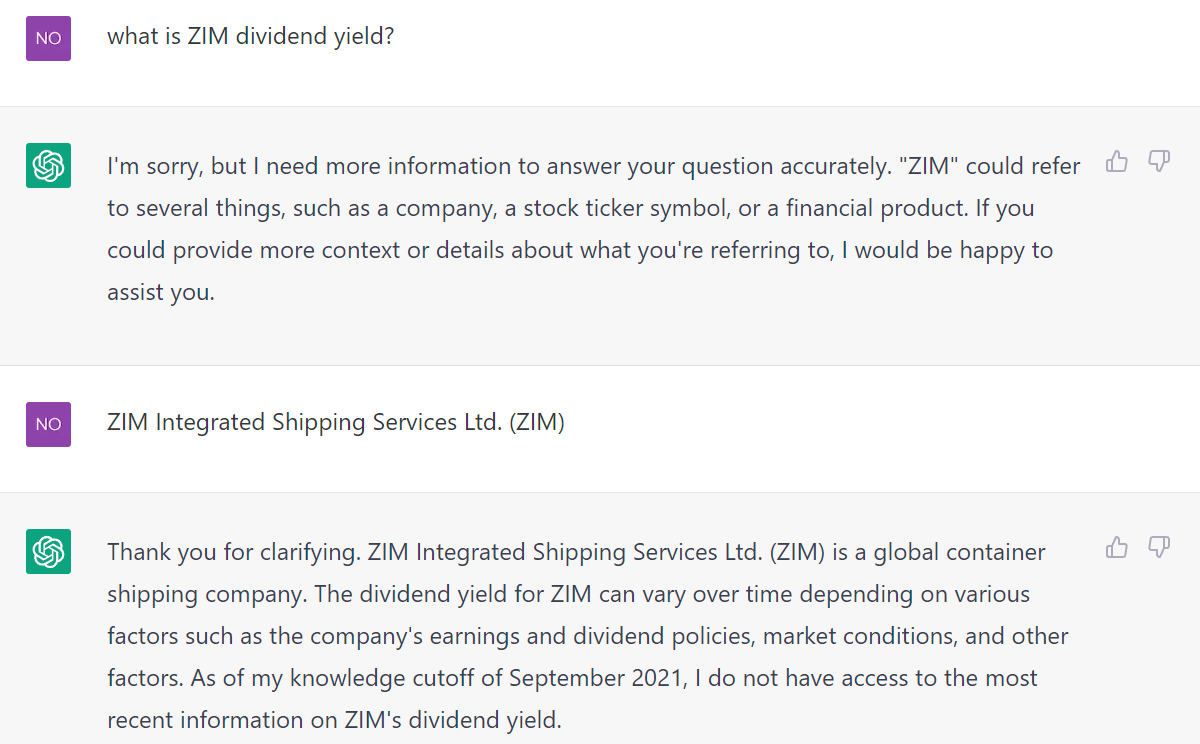Screen dimensions: 1200x744
Task: Click ChatGPT logo beside "Thank you for clarifying" reply
Action: (x=48, y=551)
